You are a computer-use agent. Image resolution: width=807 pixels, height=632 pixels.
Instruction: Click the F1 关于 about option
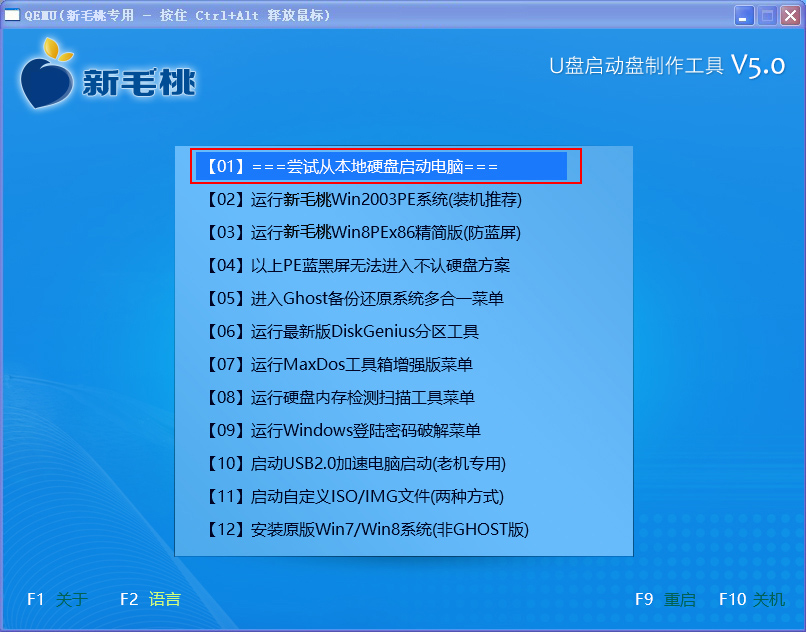(58, 599)
